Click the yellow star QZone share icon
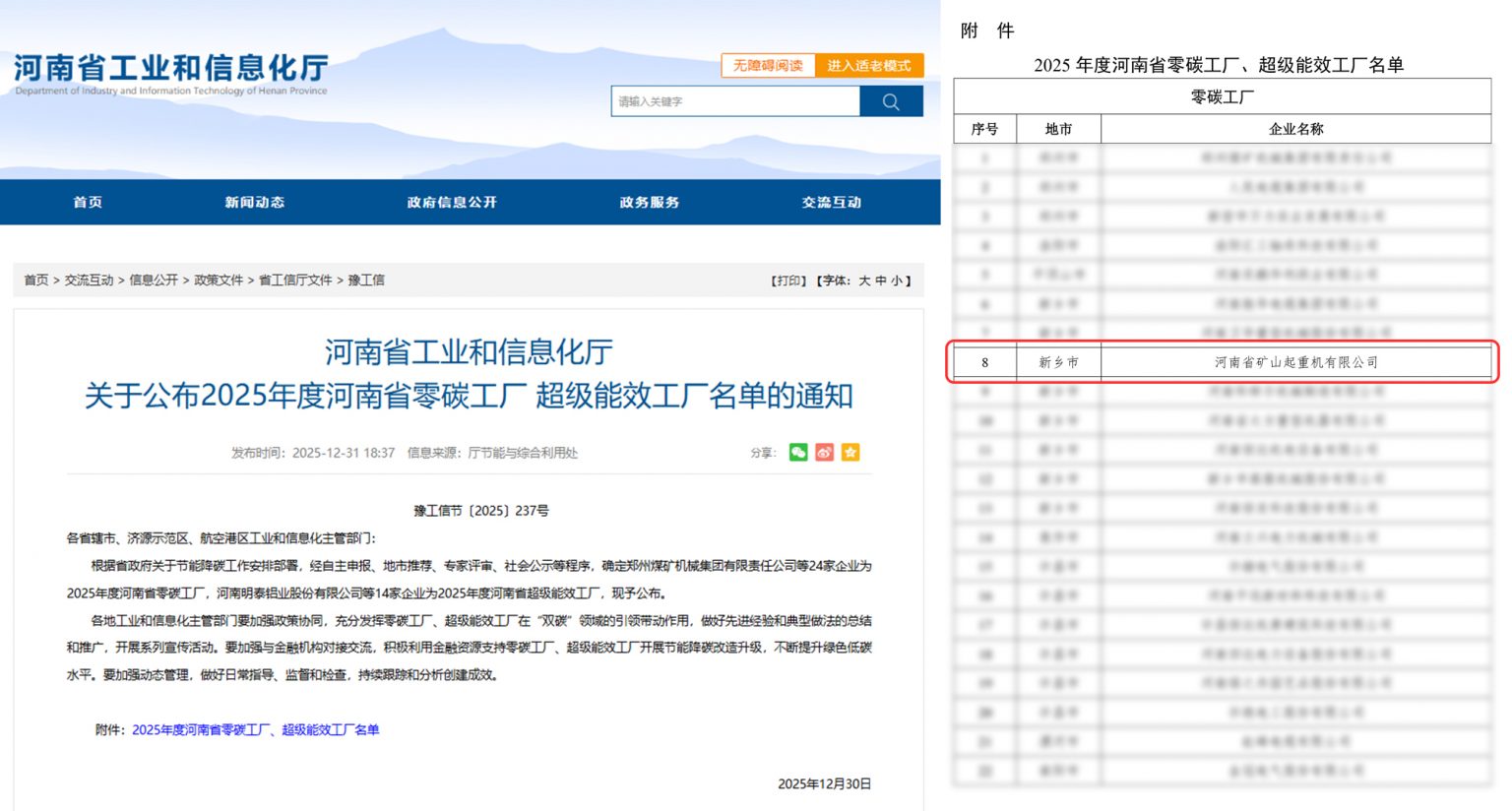The image size is (1512, 811). (850, 453)
